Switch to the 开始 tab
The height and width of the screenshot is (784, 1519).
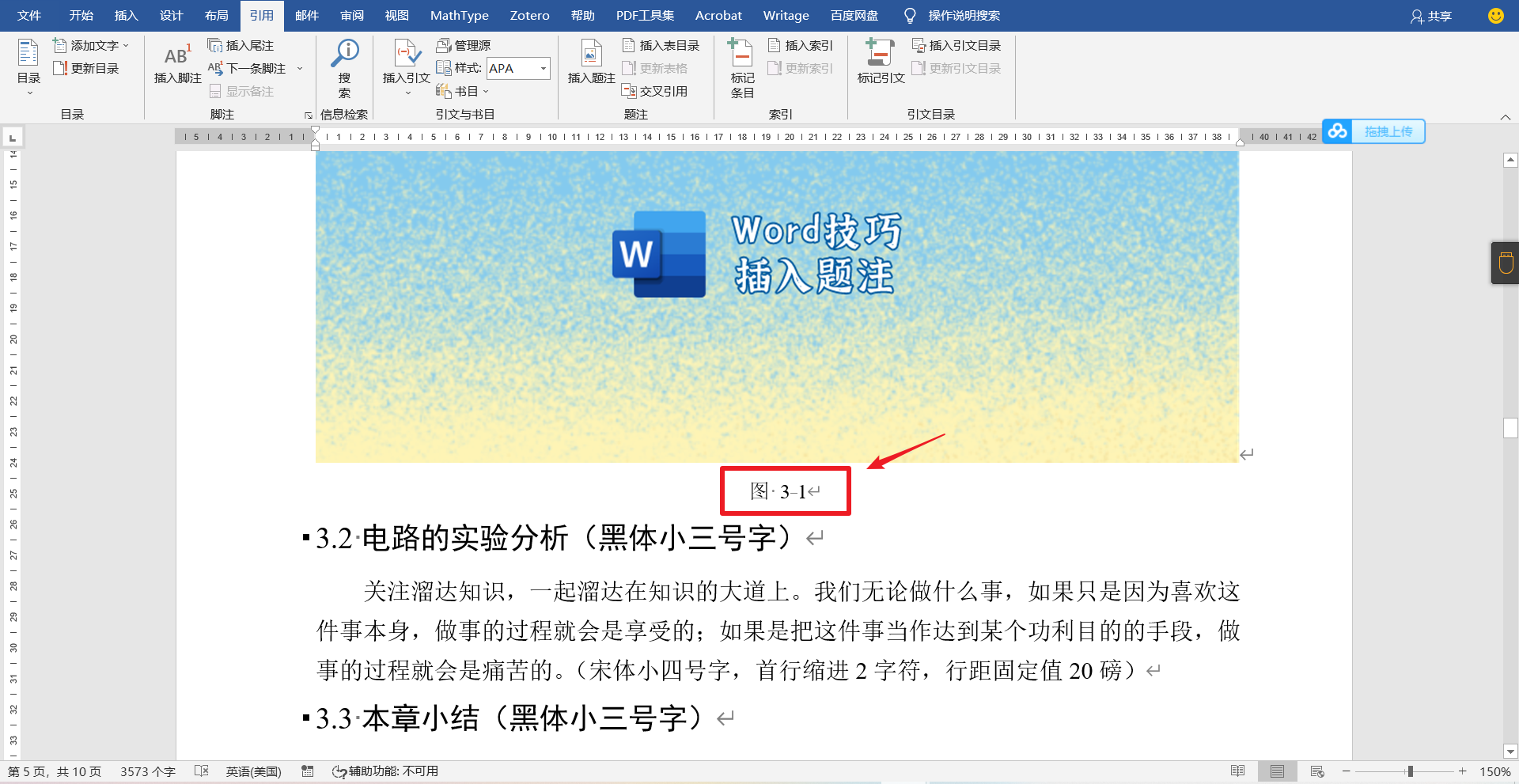[81, 16]
